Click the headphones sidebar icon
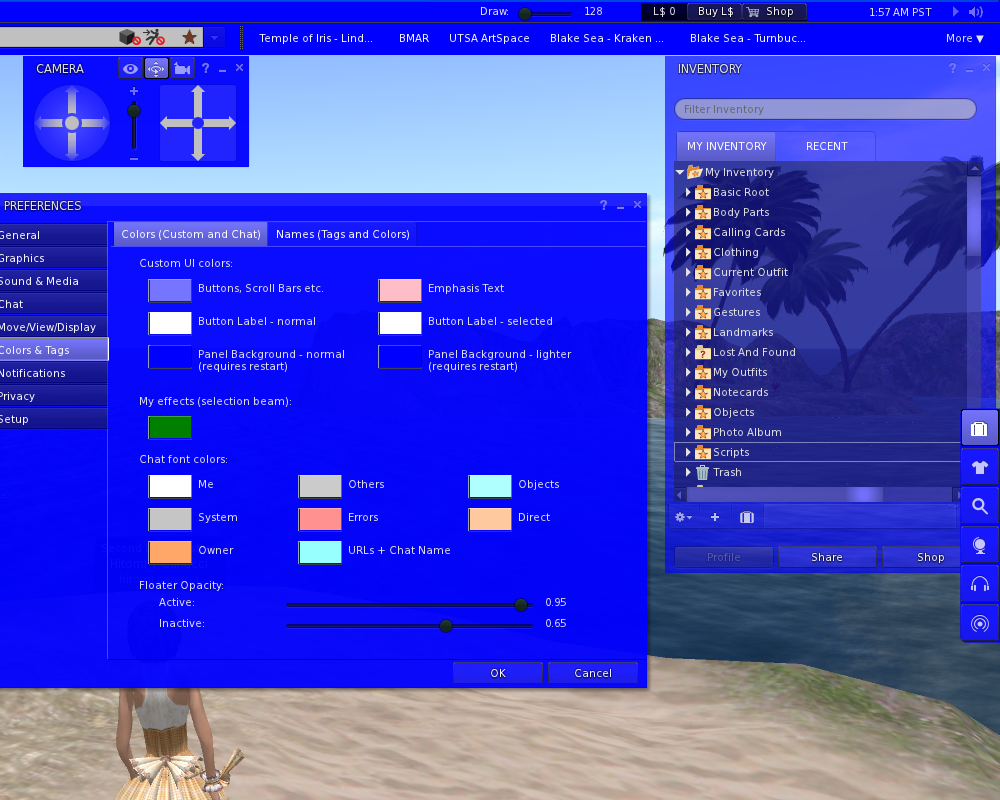1000x800 pixels. tap(979, 584)
